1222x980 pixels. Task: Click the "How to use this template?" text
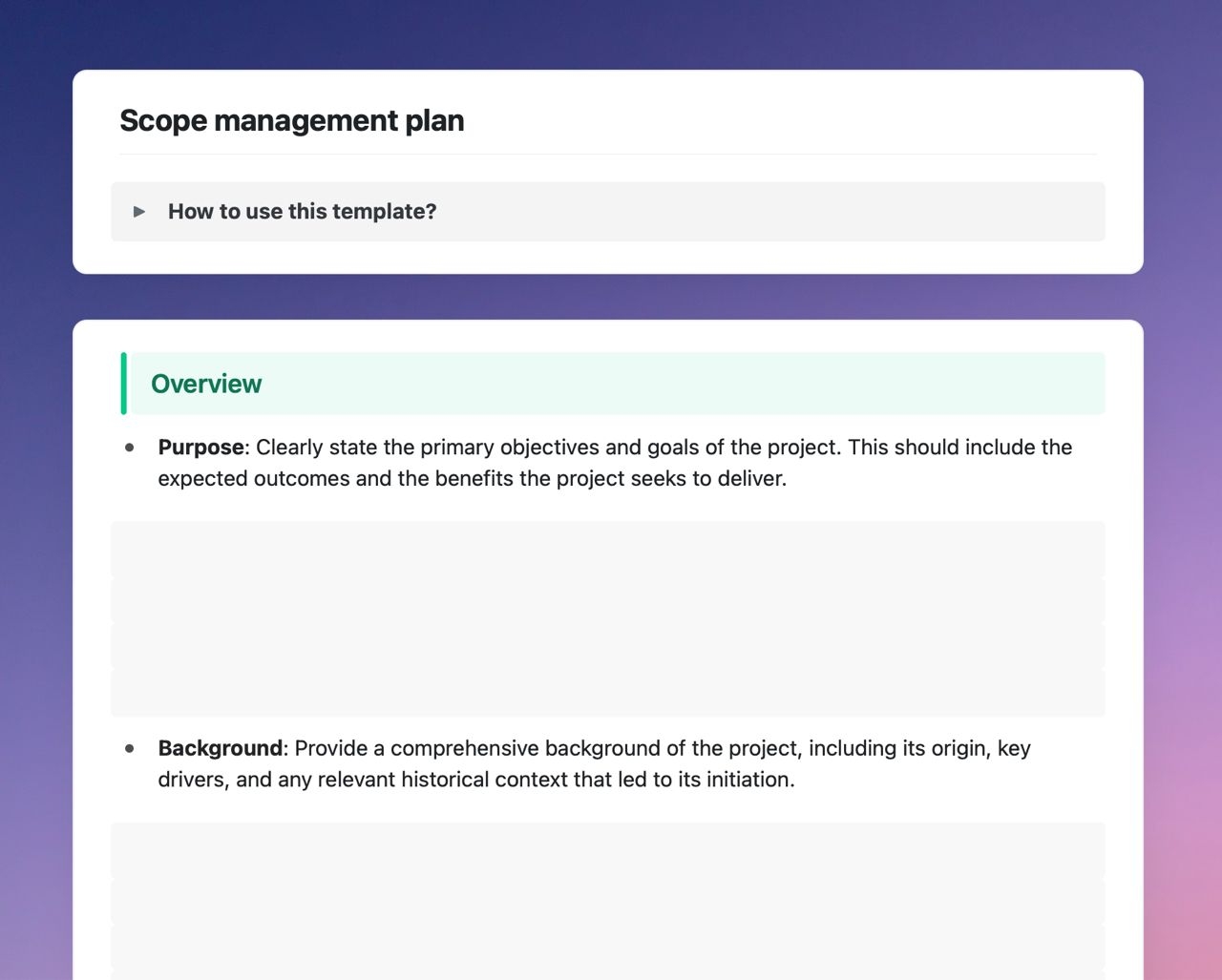click(x=302, y=212)
